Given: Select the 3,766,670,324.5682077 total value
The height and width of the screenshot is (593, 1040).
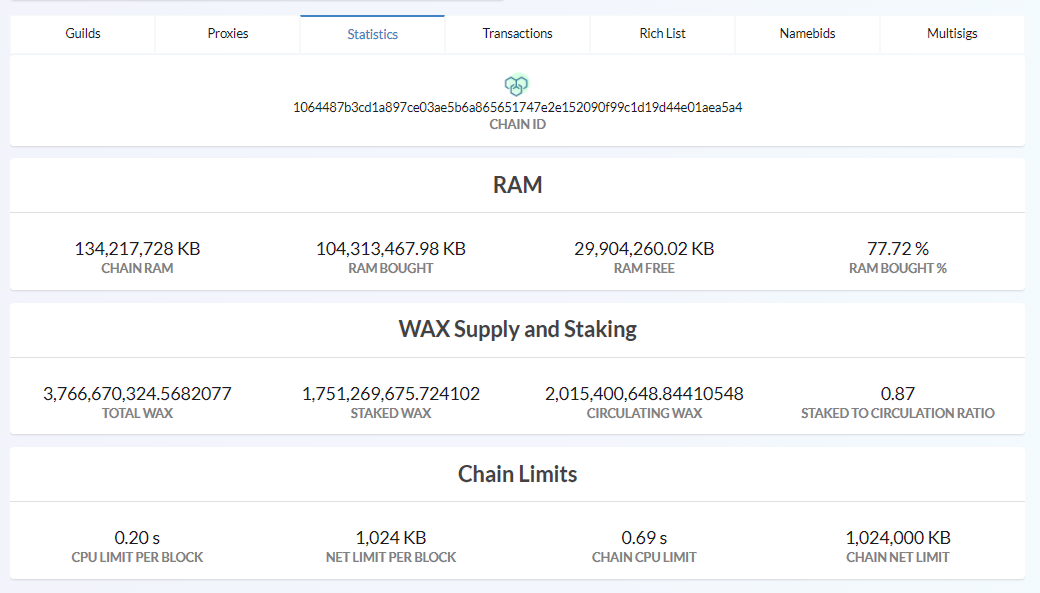Looking at the screenshot, I should (137, 394).
